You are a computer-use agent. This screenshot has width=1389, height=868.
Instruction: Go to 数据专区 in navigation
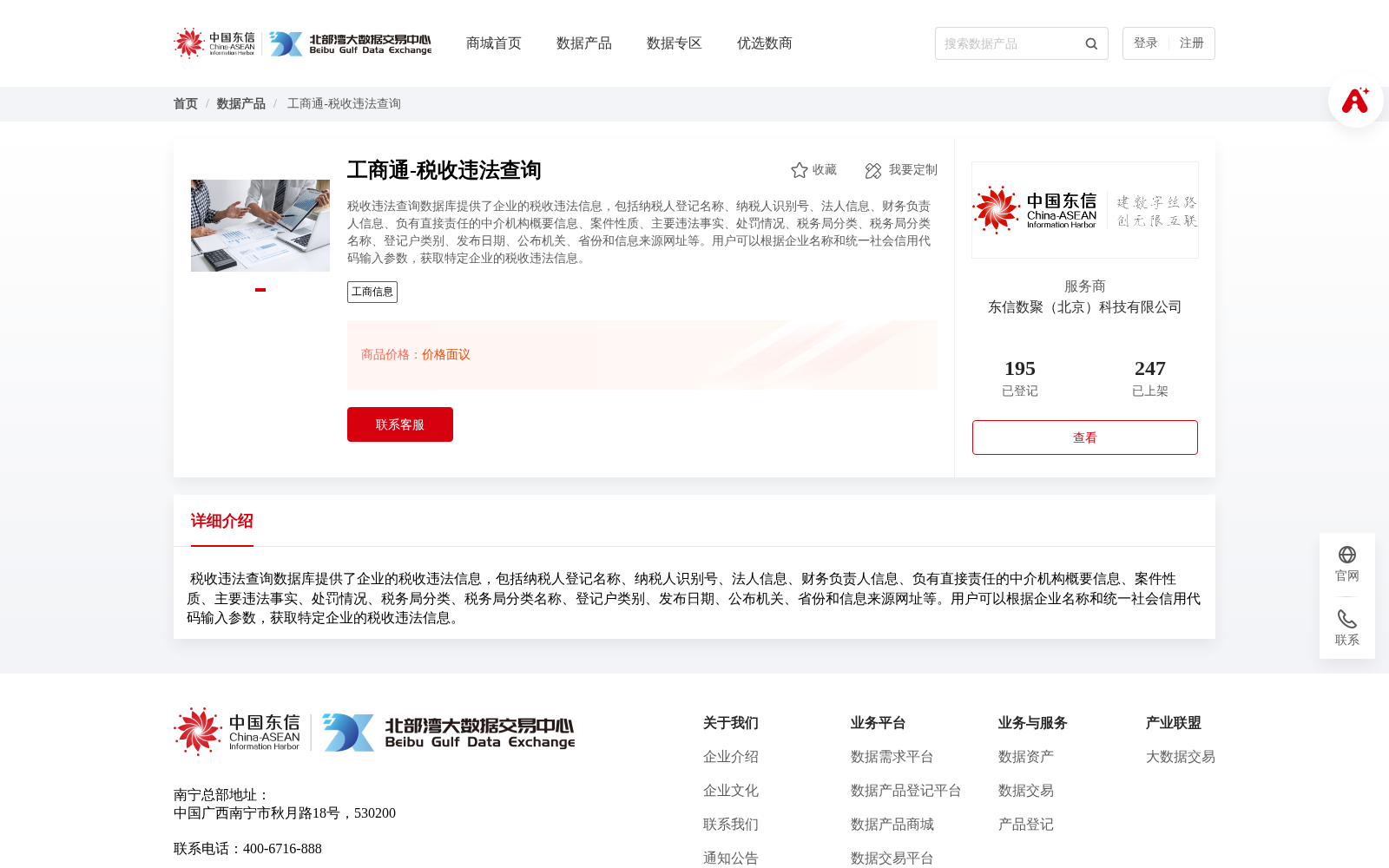tap(675, 43)
